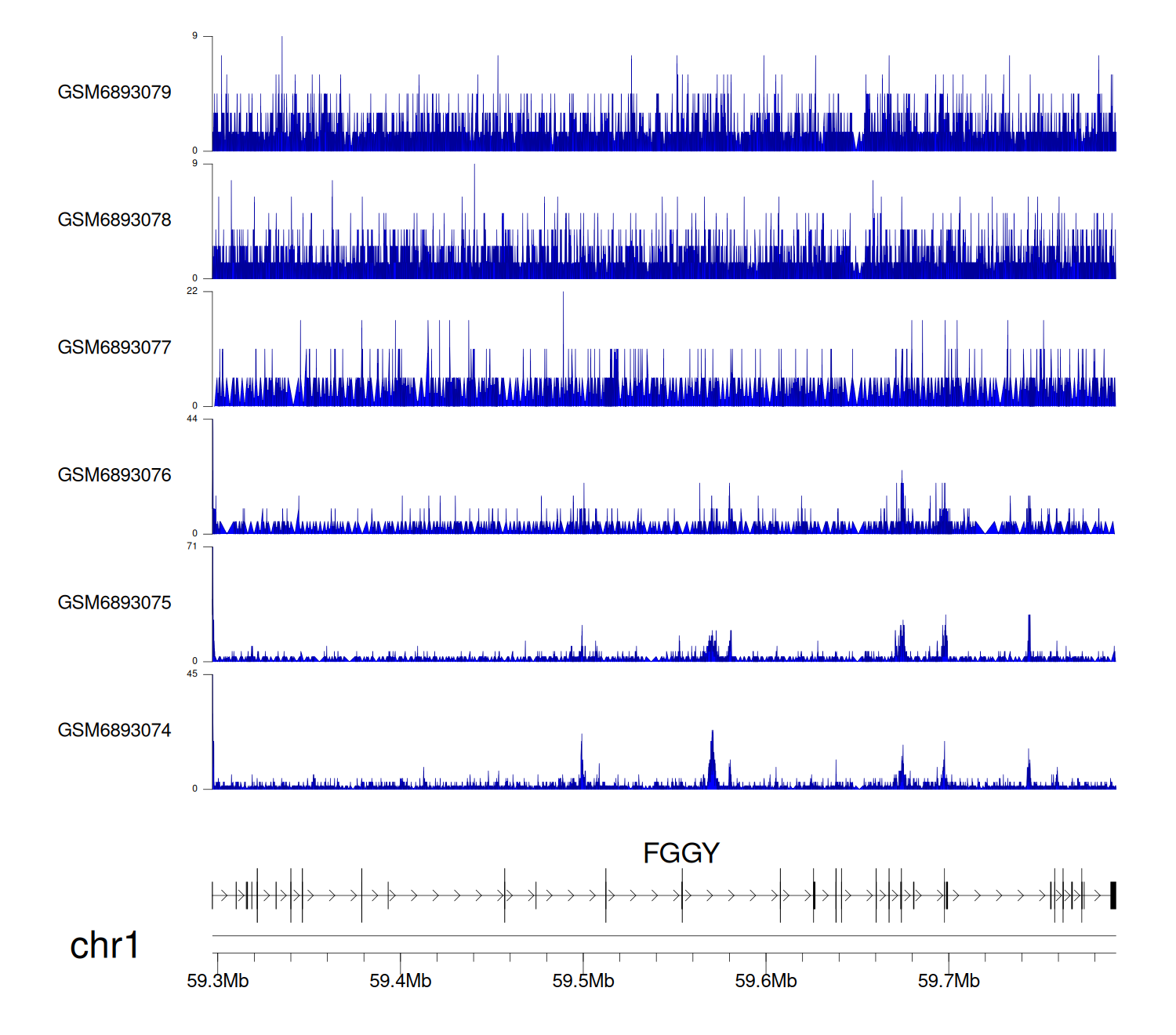
Task: Click the GSM6893079 track label
Action: point(114,93)
